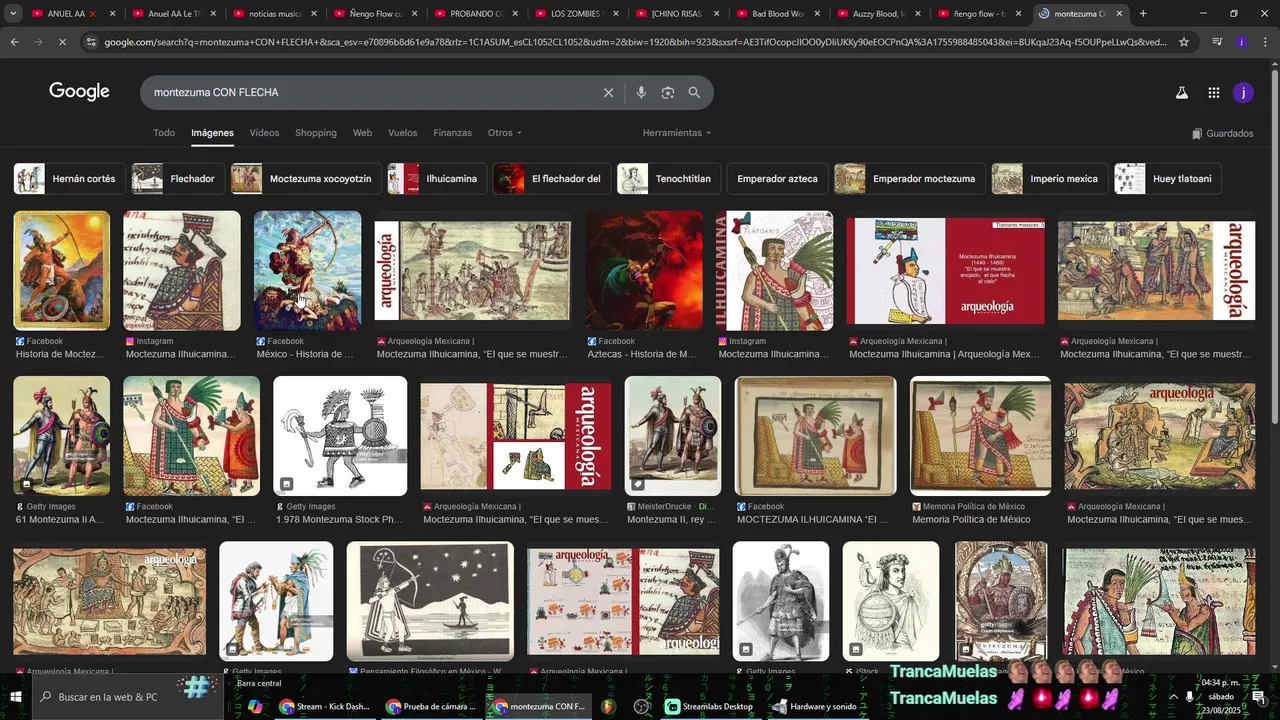Open the Google account avatar in the page header
Image resolution: width=1280 pixels, height=720 pixels.
[1243, 92]
